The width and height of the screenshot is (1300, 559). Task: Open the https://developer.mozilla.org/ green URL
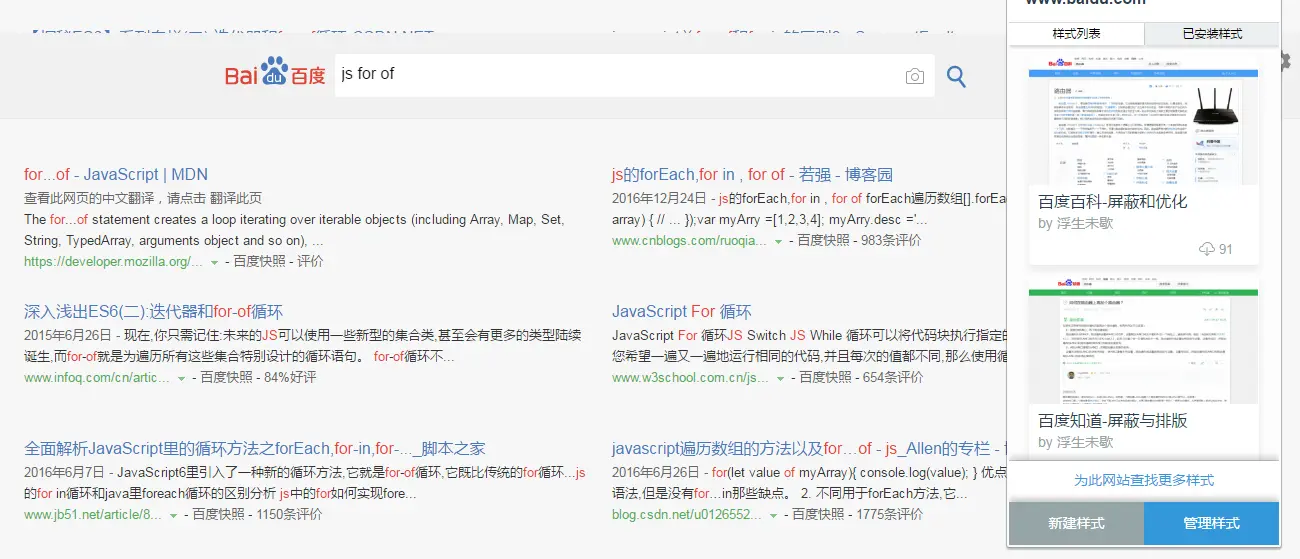coord(113,262)
